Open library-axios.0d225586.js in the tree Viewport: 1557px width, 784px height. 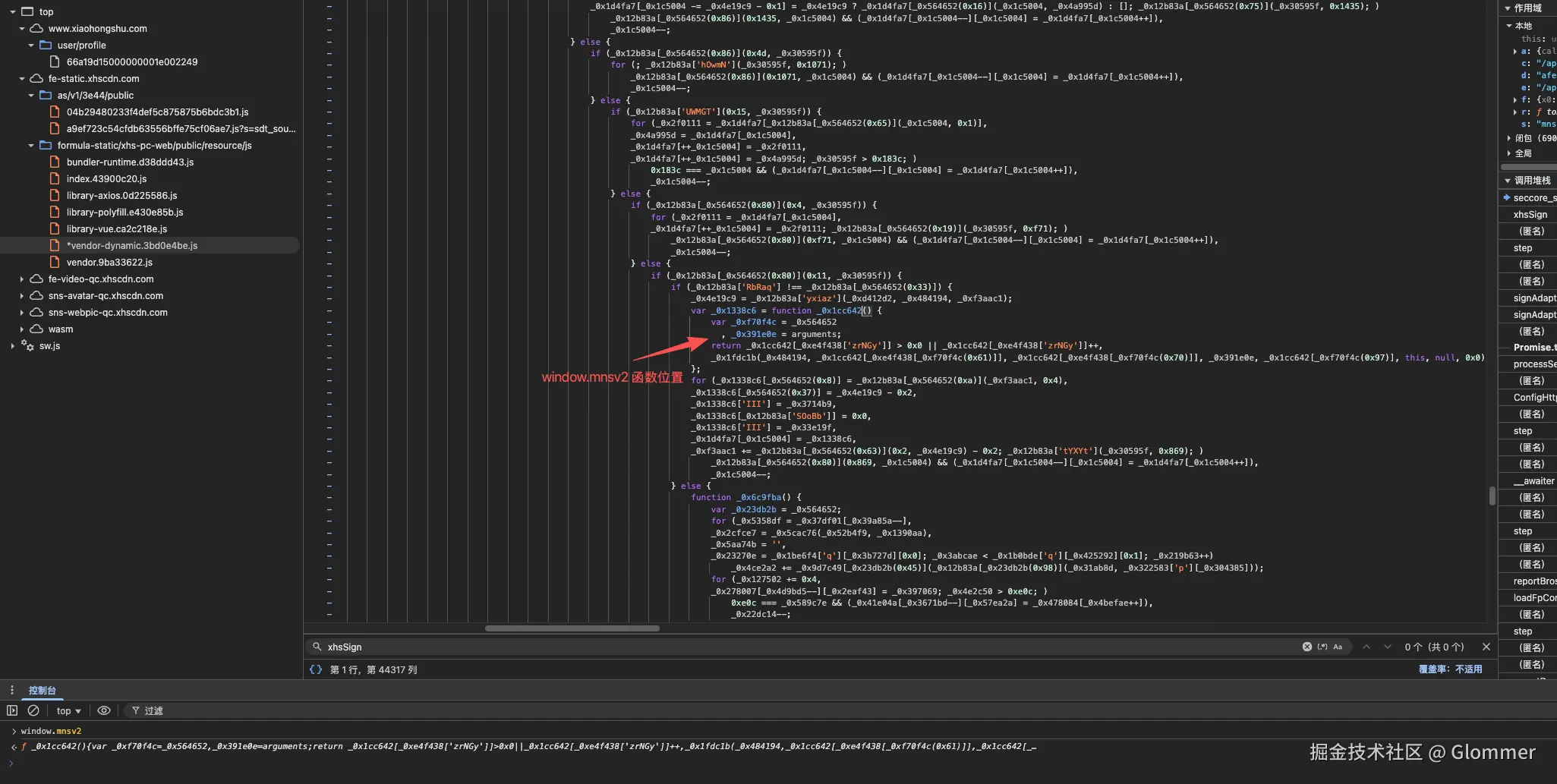click(121, 196)
